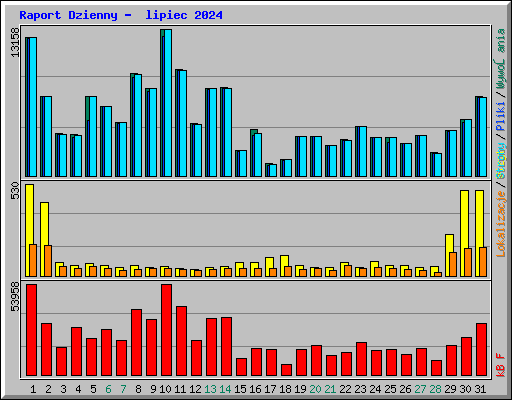Click the day 14 green axis label
Viewport: 512px width, 400px height.
click(225, 389)
